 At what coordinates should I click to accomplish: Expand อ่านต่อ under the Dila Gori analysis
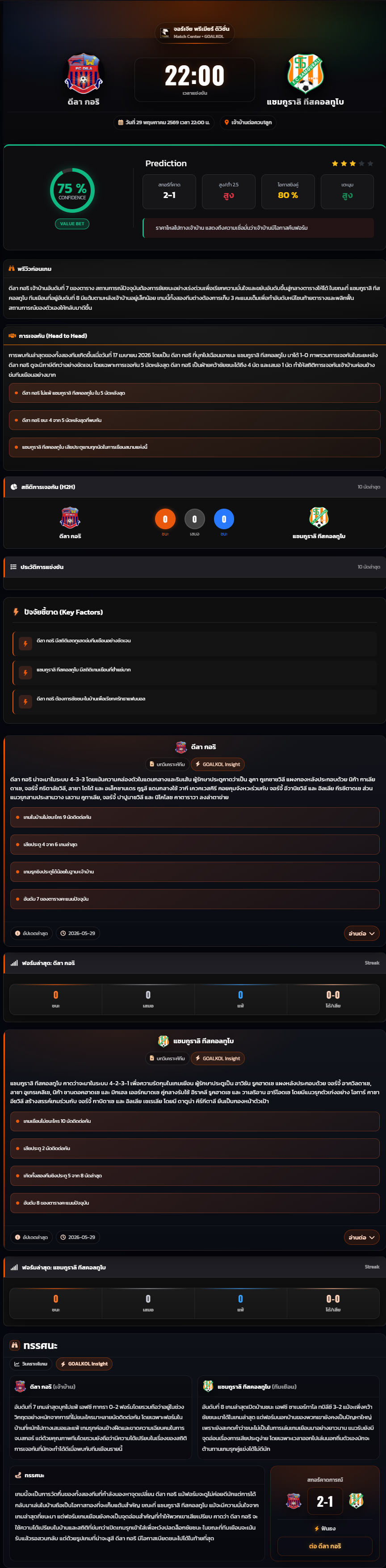pos(361,933)
